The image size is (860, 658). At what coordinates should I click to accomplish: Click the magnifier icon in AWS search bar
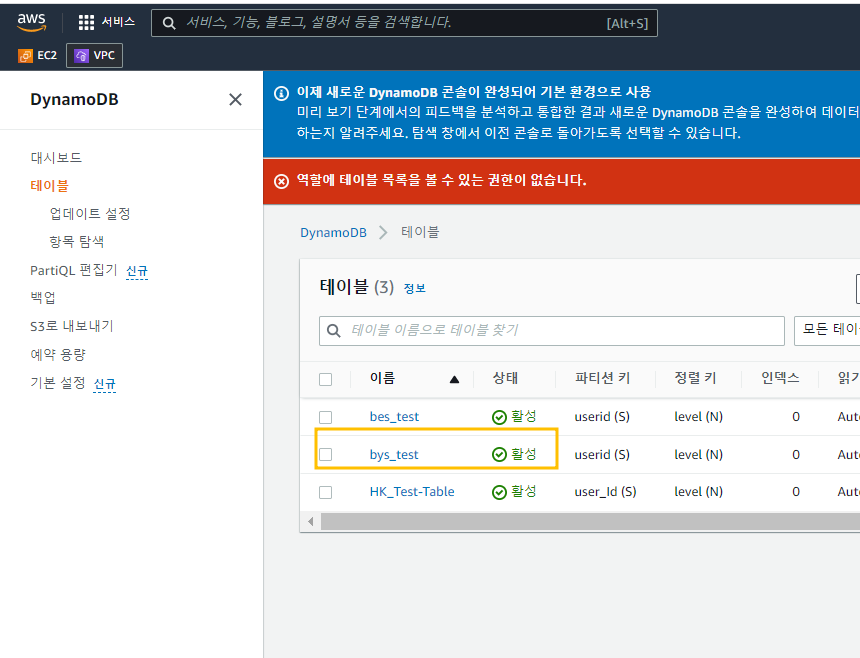tap(169, 23)
